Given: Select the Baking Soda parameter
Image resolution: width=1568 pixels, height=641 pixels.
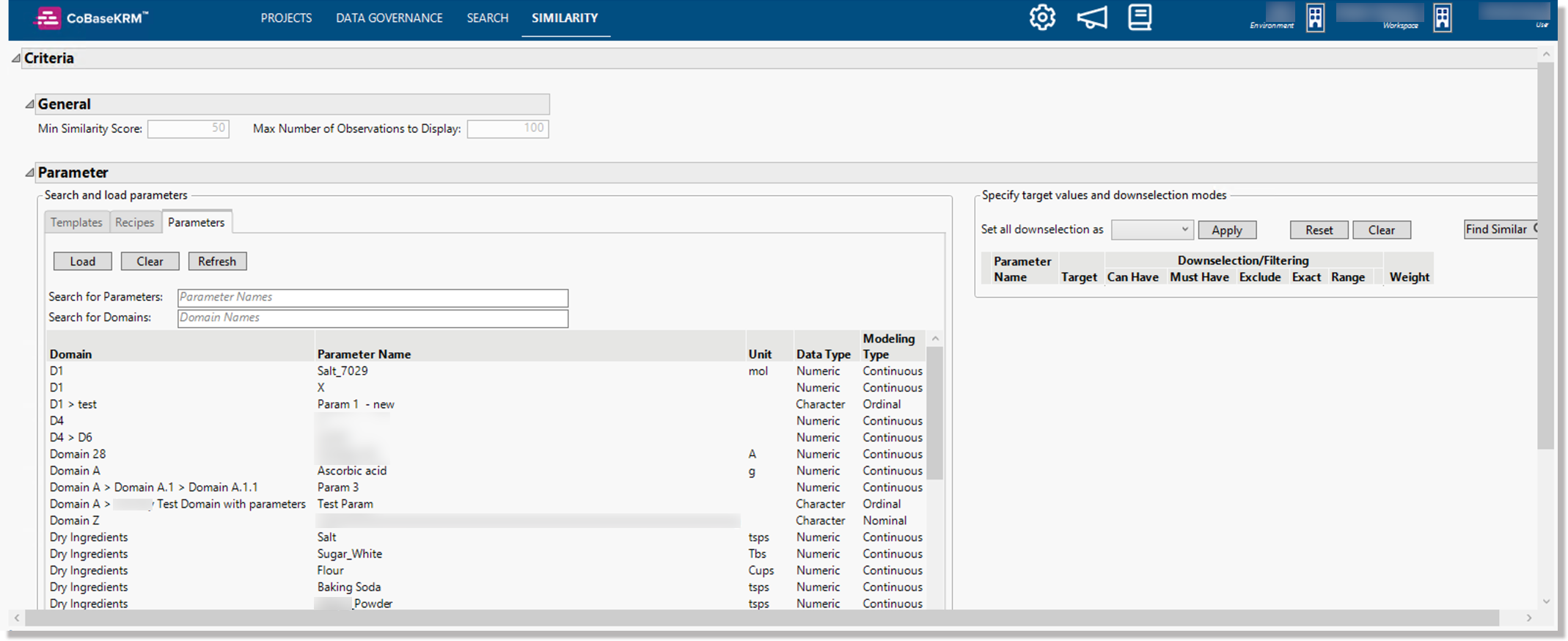Looking at the screenshot, I should (x=486, y=587).
